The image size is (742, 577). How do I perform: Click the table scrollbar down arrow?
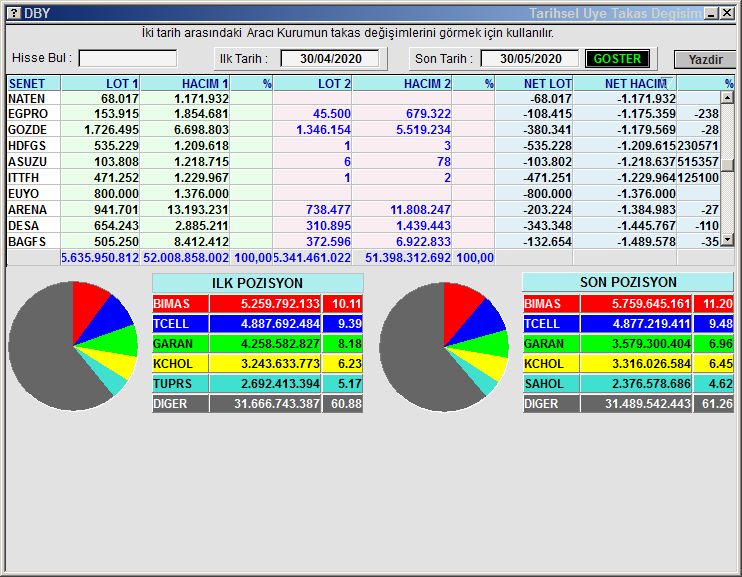tap(727, 240)
